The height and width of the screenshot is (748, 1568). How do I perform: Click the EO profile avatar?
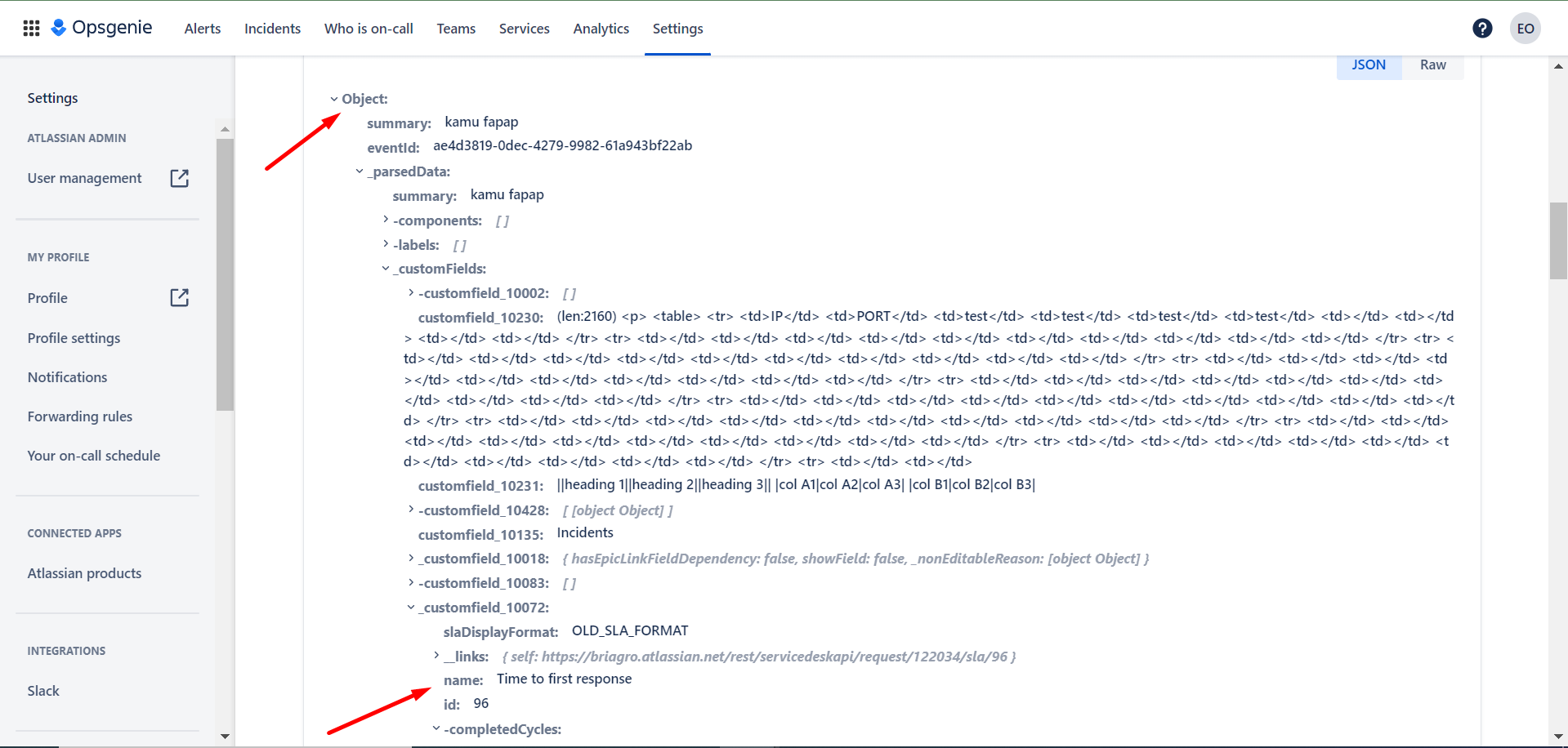(1525, 28)
